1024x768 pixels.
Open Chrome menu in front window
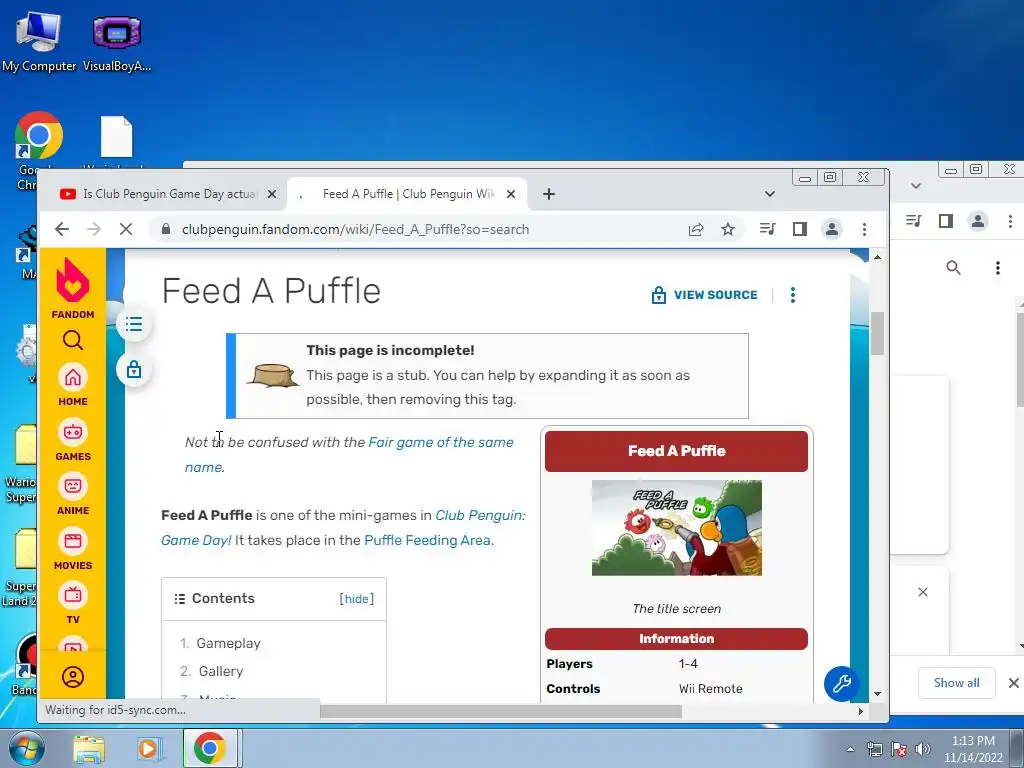pos(865,229)
